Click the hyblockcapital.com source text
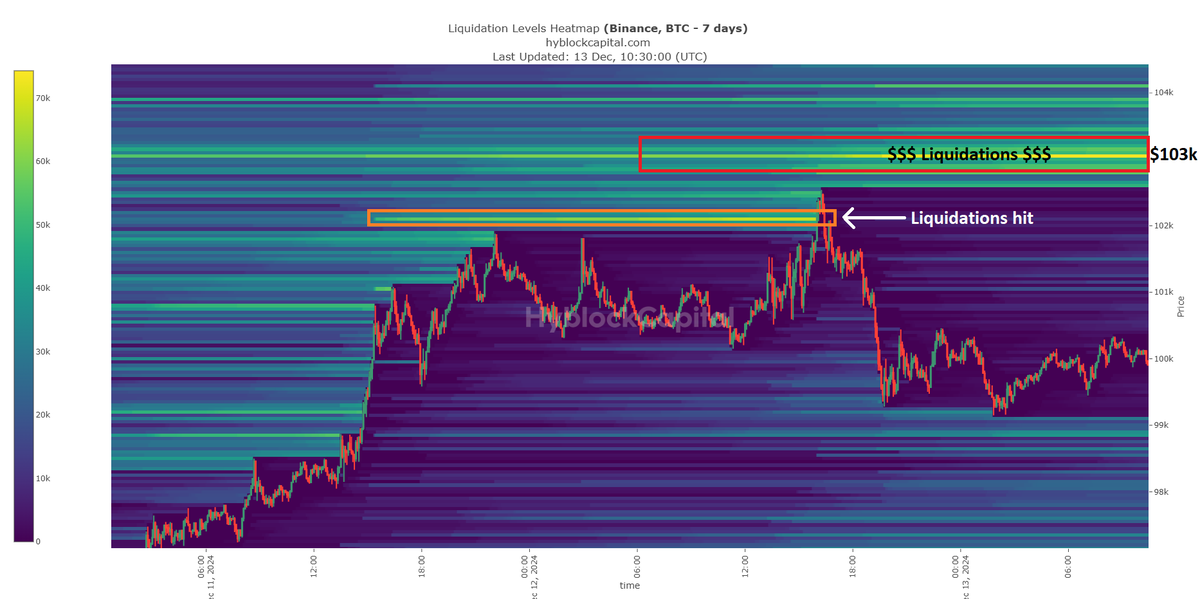Screen dimensions: 1200x599 (x=598, y=42)
